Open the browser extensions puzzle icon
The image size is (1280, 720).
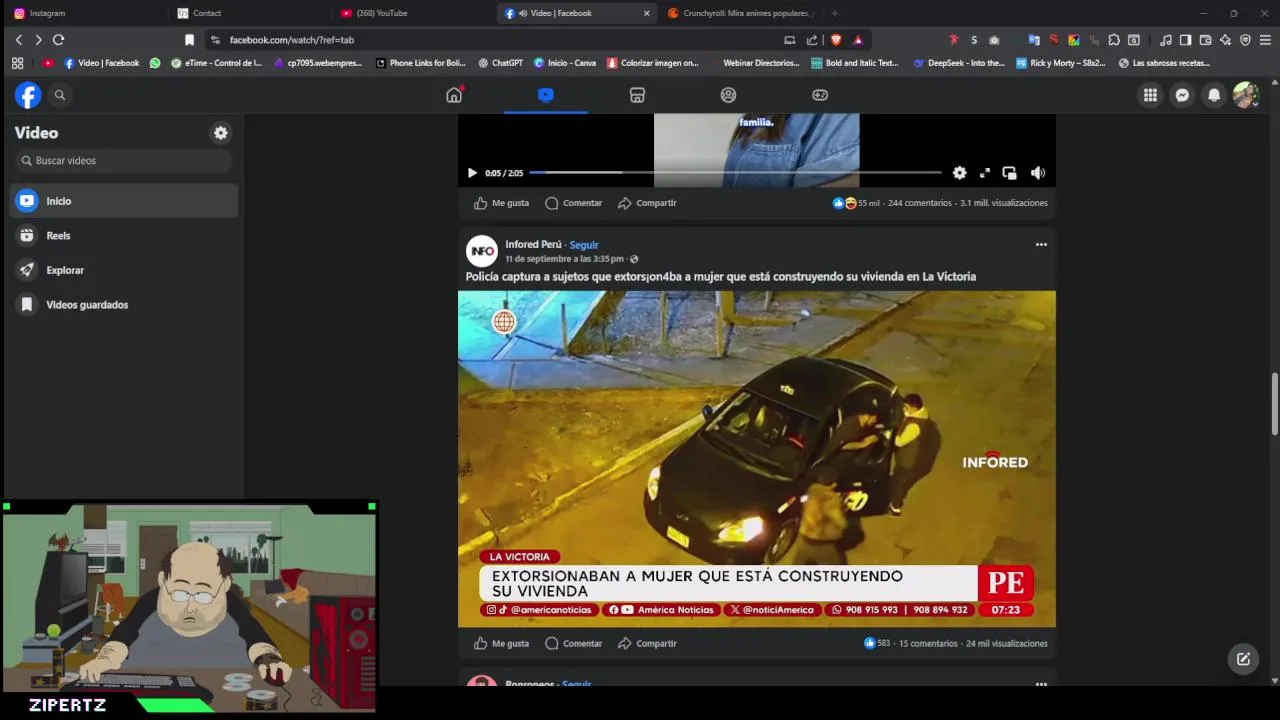coord(1113,40)
